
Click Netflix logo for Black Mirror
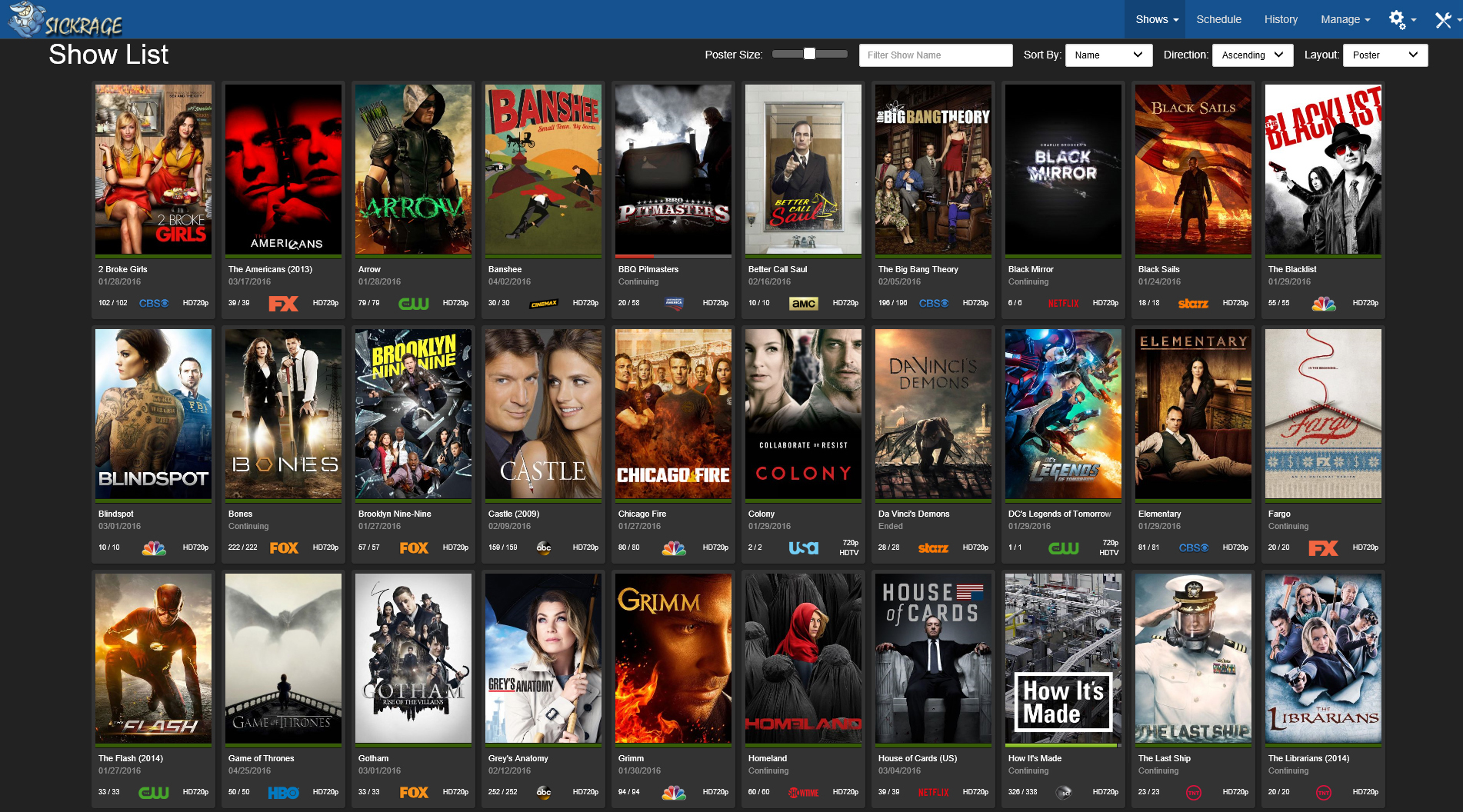coord(1064,303)
